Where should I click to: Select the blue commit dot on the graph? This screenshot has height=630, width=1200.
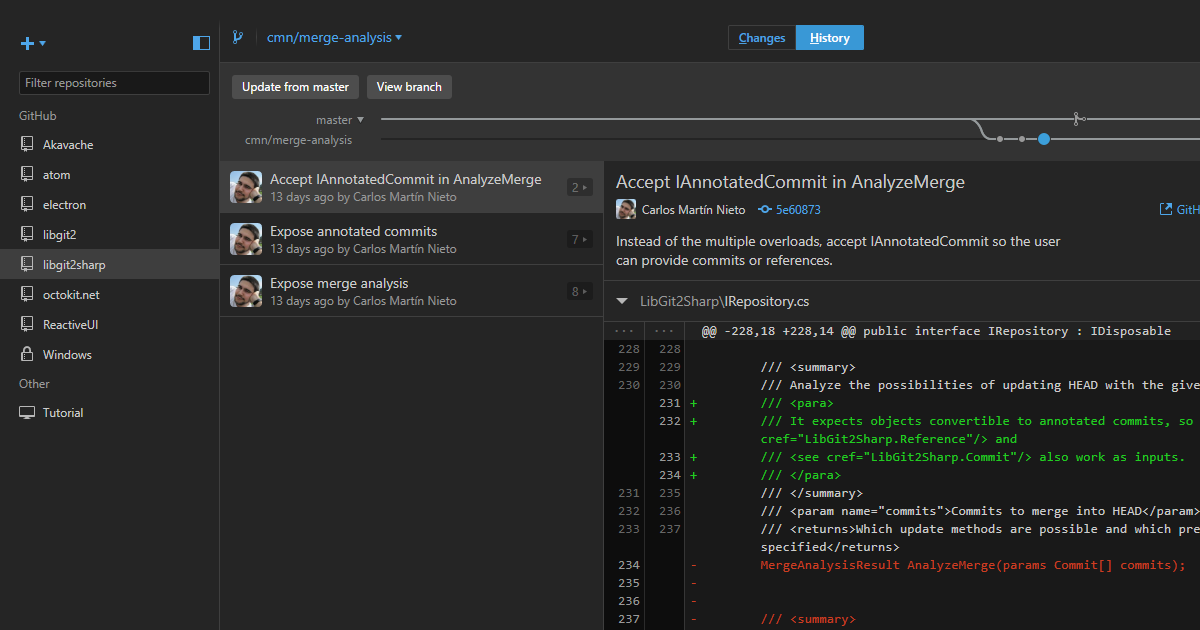pos(1043,139)
